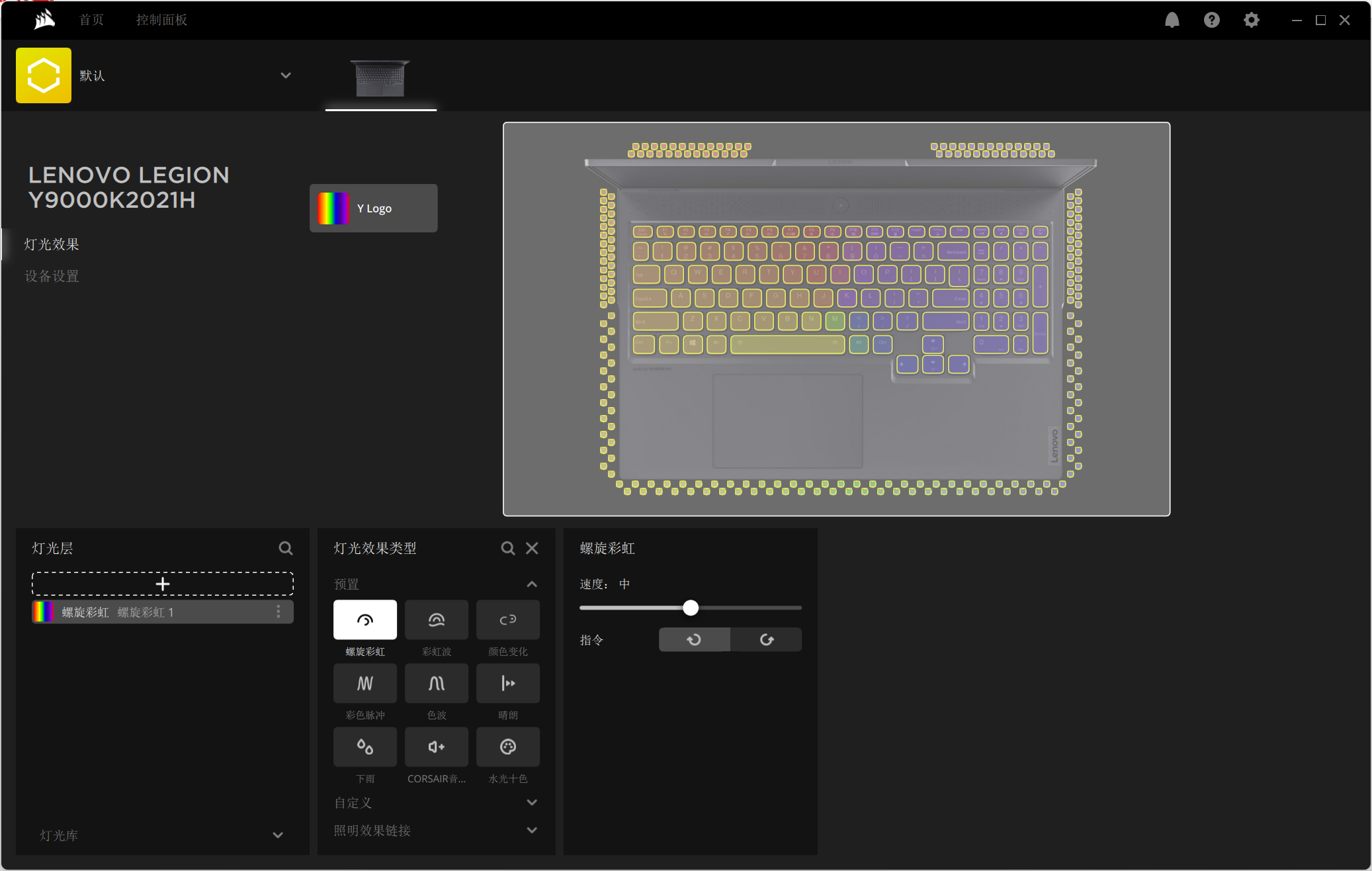Go to the 控制面板 dashboard tab
Screen dimensions: 1372x871
pyautogui.click(x=161, y=20)
